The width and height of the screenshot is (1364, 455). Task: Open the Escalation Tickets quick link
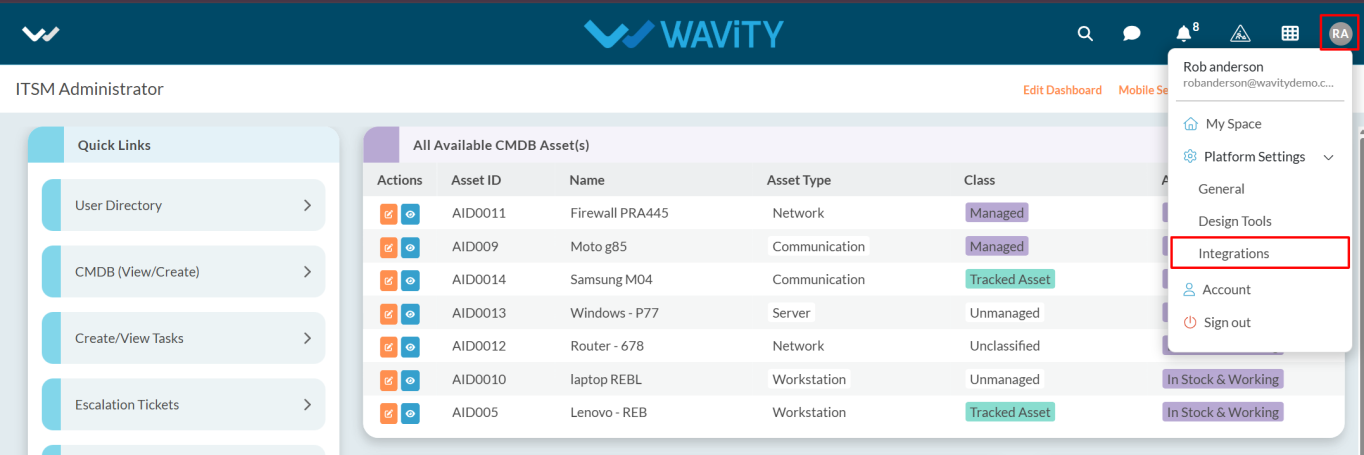coord(184,405)
